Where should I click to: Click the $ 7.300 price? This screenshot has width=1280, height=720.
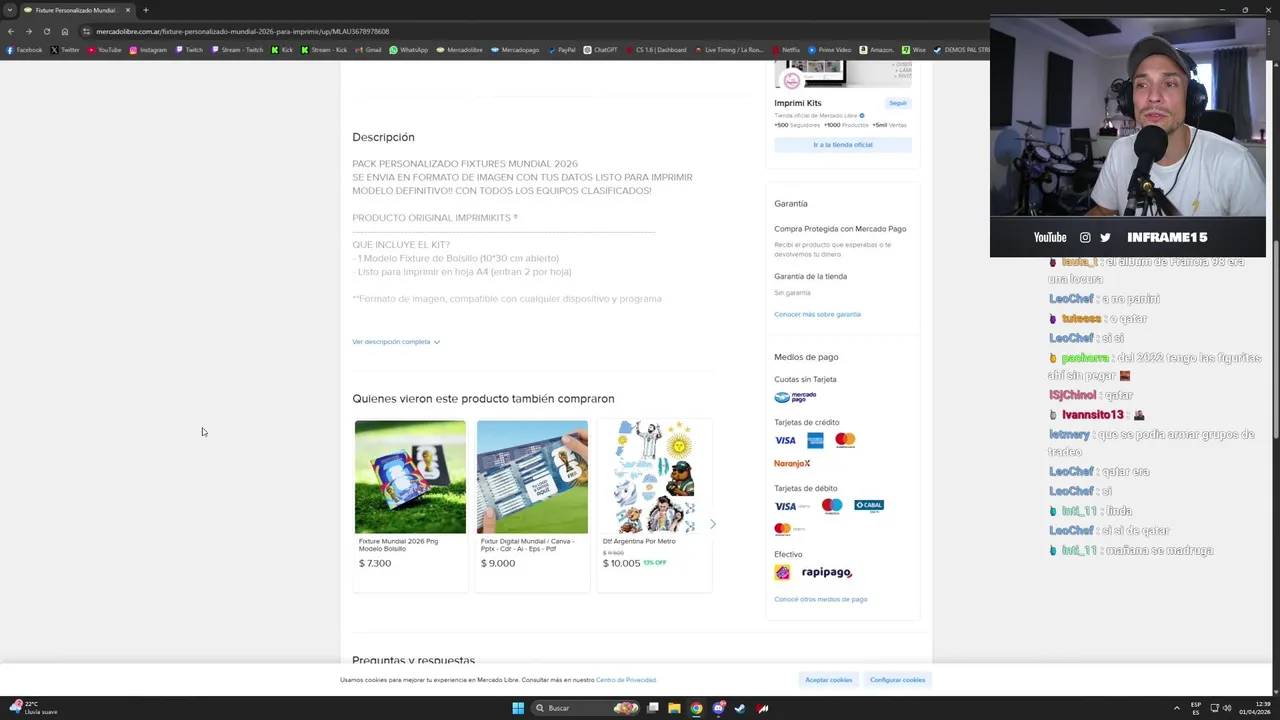pos(375,563)
